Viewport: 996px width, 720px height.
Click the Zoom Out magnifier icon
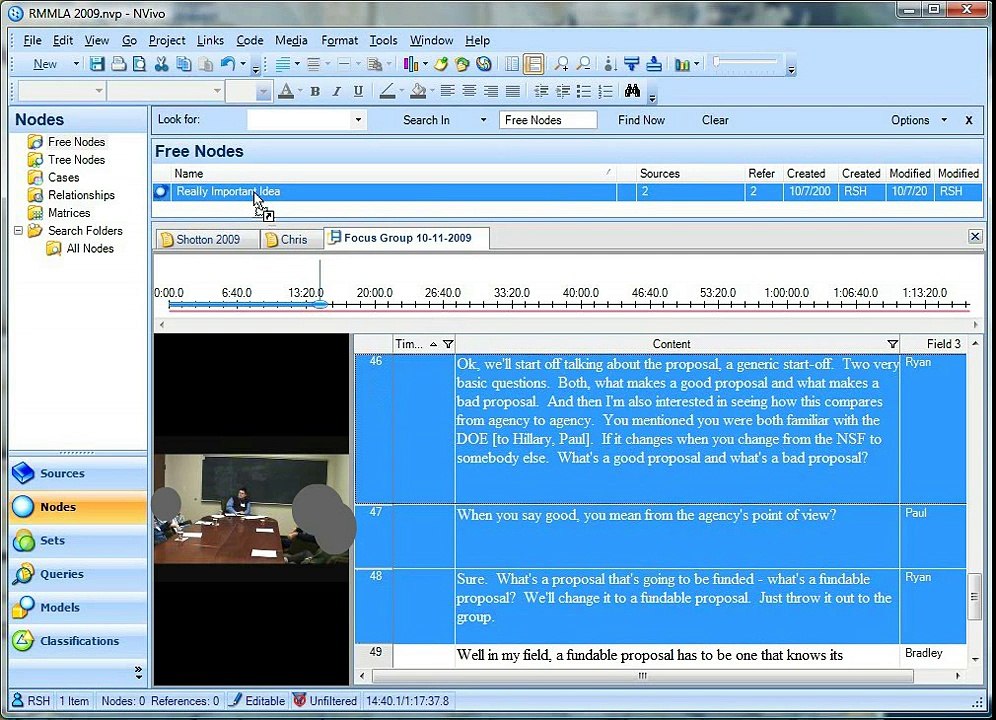click(583, 64)
